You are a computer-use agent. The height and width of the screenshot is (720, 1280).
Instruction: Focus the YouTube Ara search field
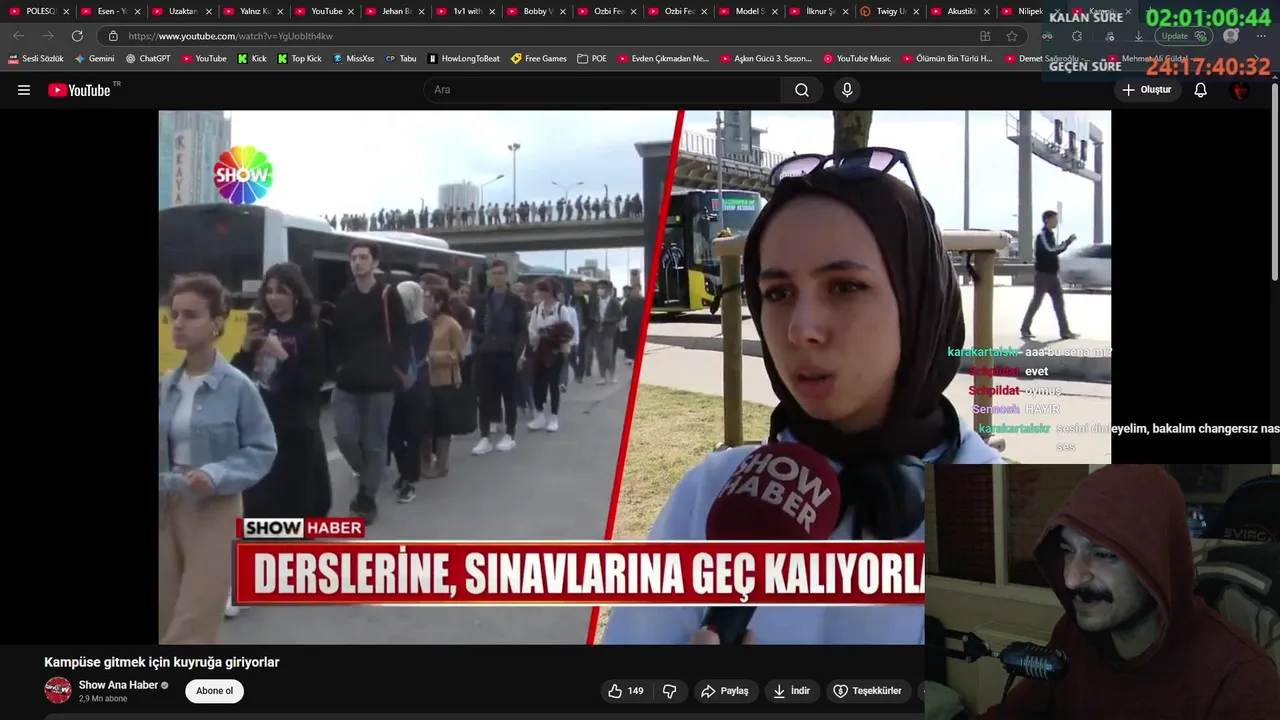point(603,90)
